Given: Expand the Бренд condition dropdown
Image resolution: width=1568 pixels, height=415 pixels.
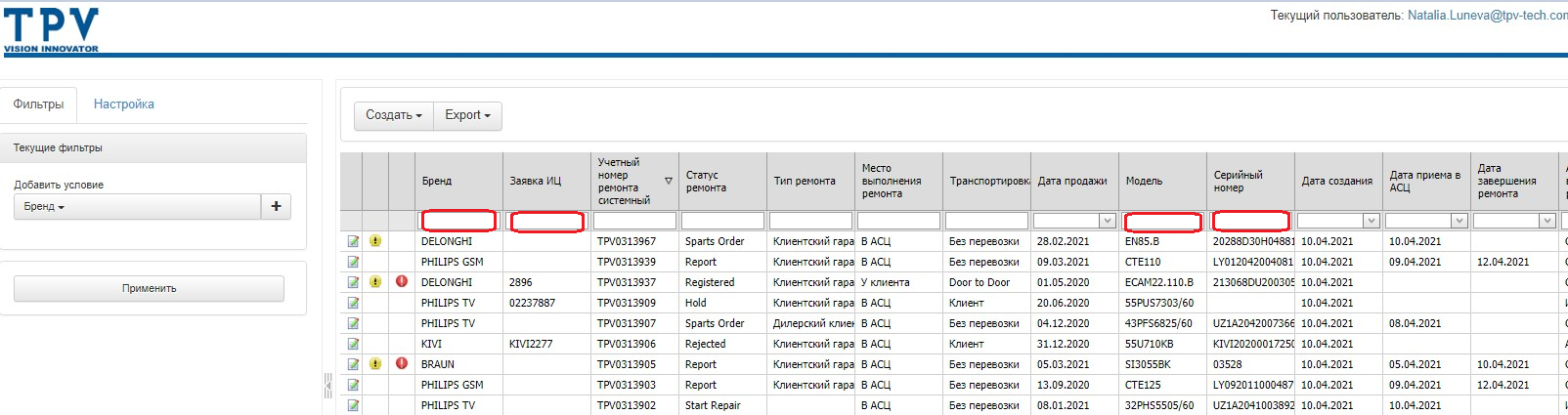Looking at the screenshot, I should 137,206.
